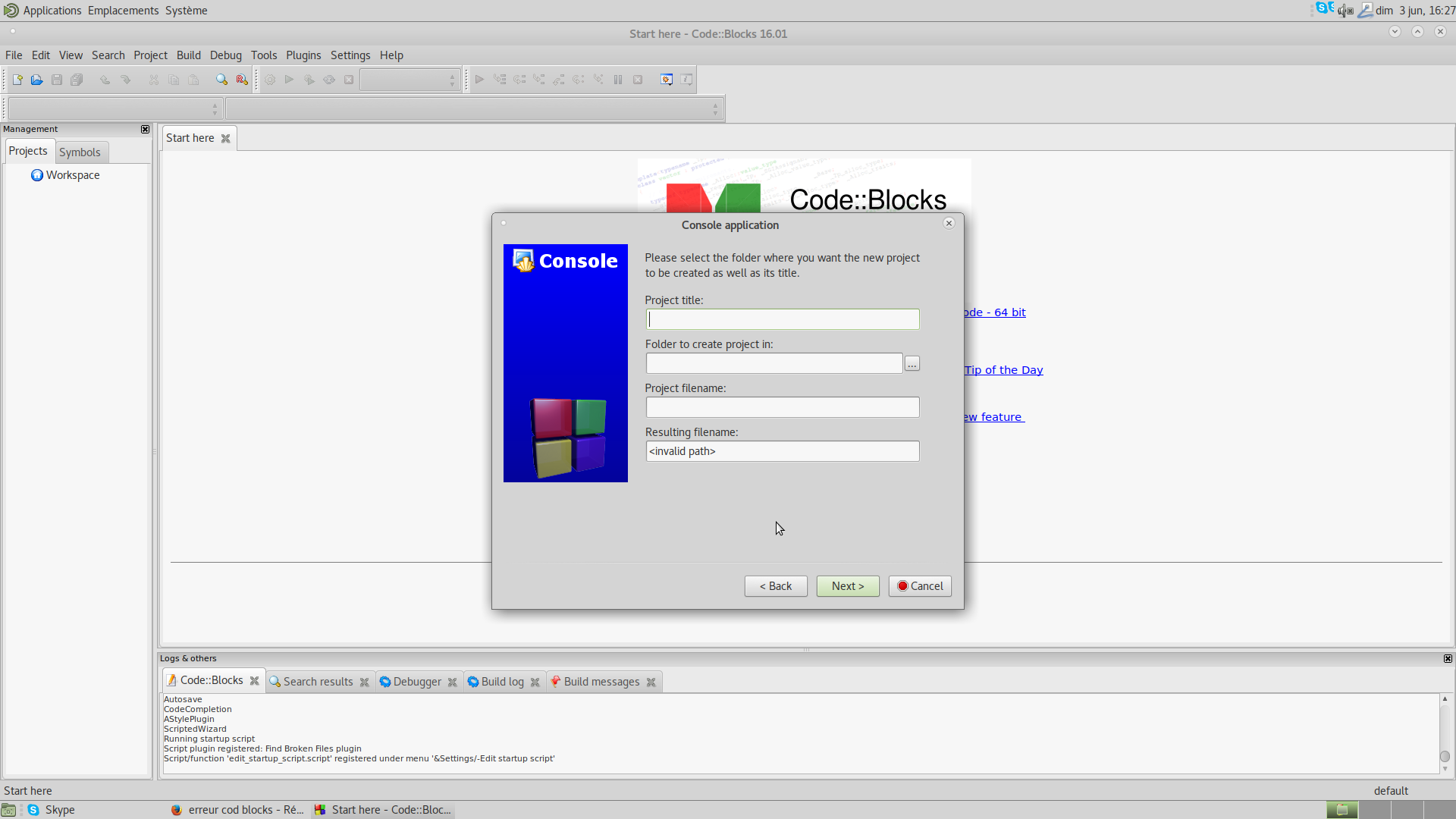Click the Save file toolbar icon
This screenshot has height=819, width=1456.
57,80
